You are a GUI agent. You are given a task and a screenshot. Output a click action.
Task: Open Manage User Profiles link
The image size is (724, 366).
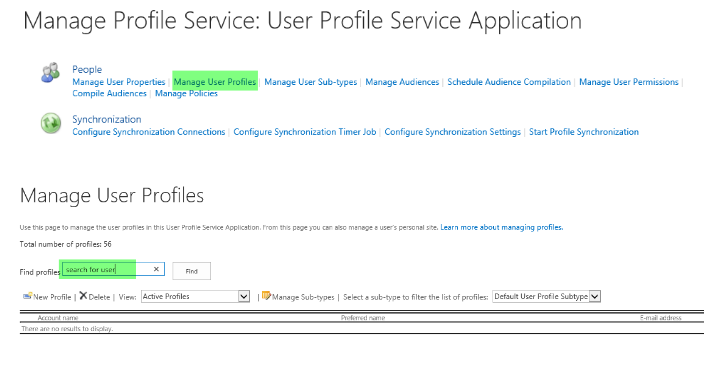[x=215, y=82]
